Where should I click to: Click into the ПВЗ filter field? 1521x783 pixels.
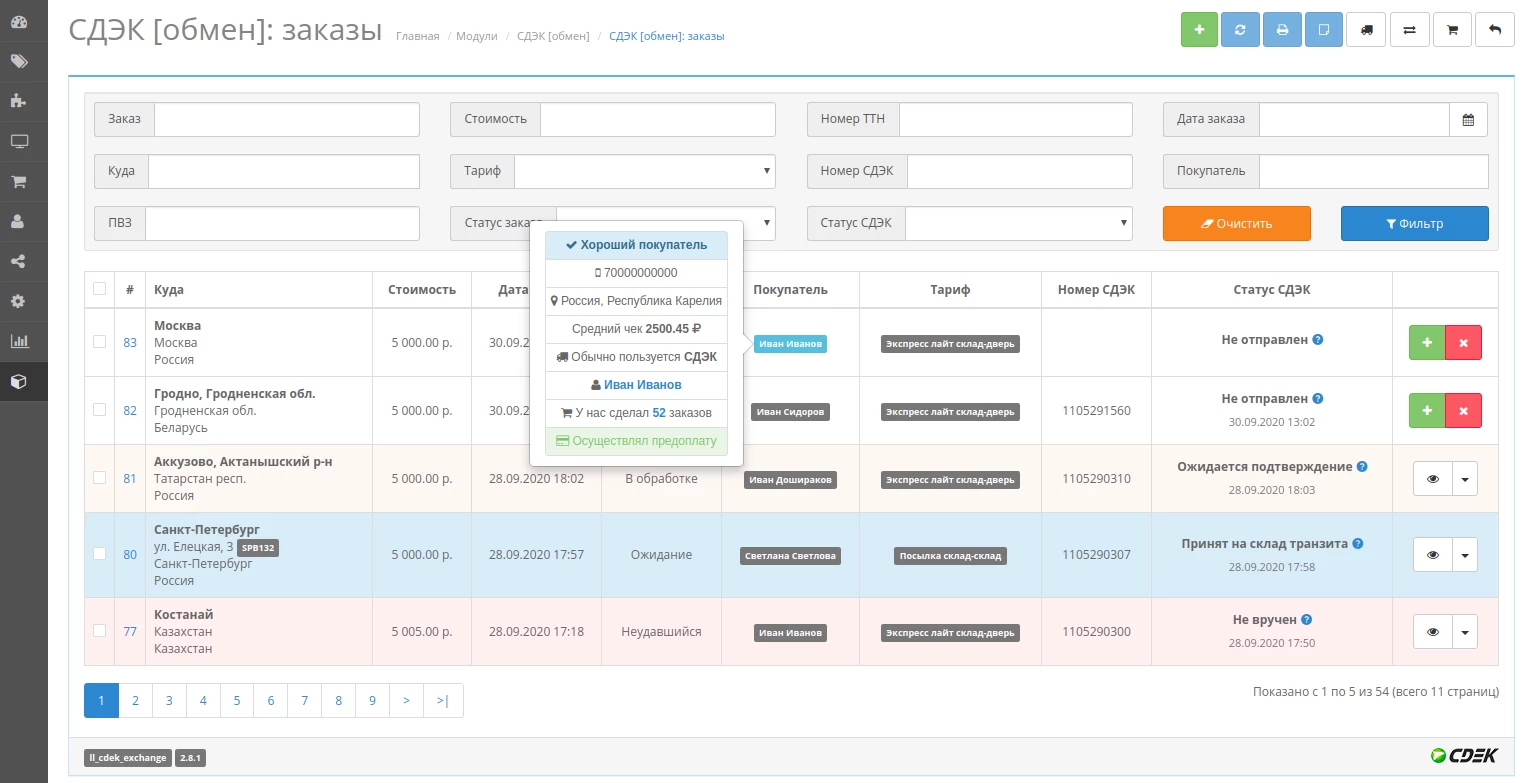(x=282, y=223)
